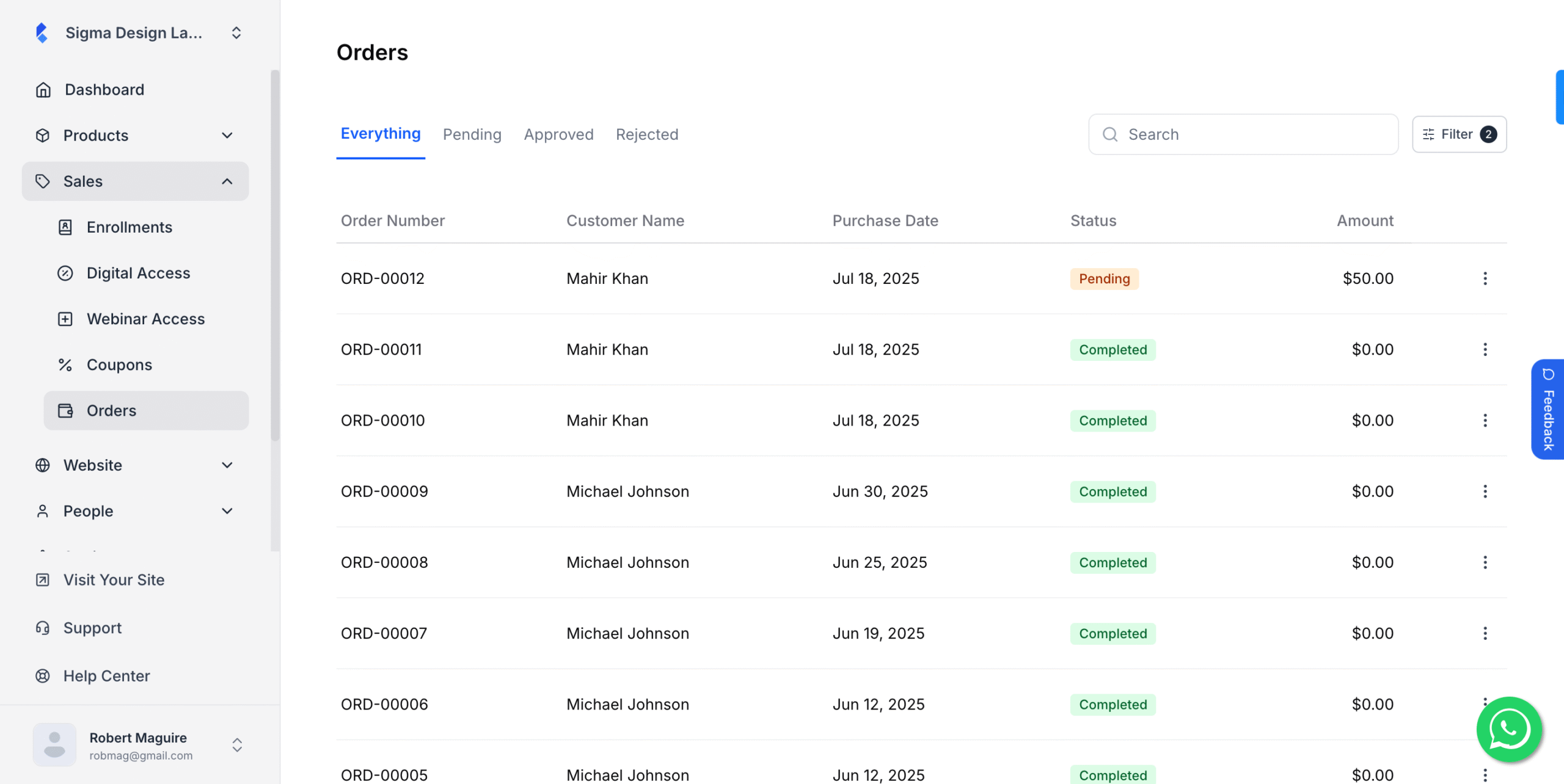1564x784 pixels.
Task: Click the Dashboard home icon
Action: (43, 90)
